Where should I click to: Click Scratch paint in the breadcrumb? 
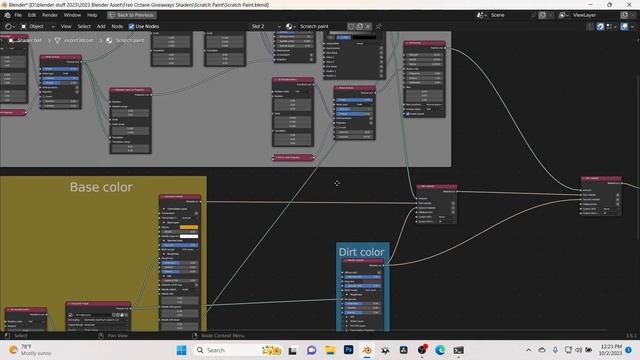[130, 40]
